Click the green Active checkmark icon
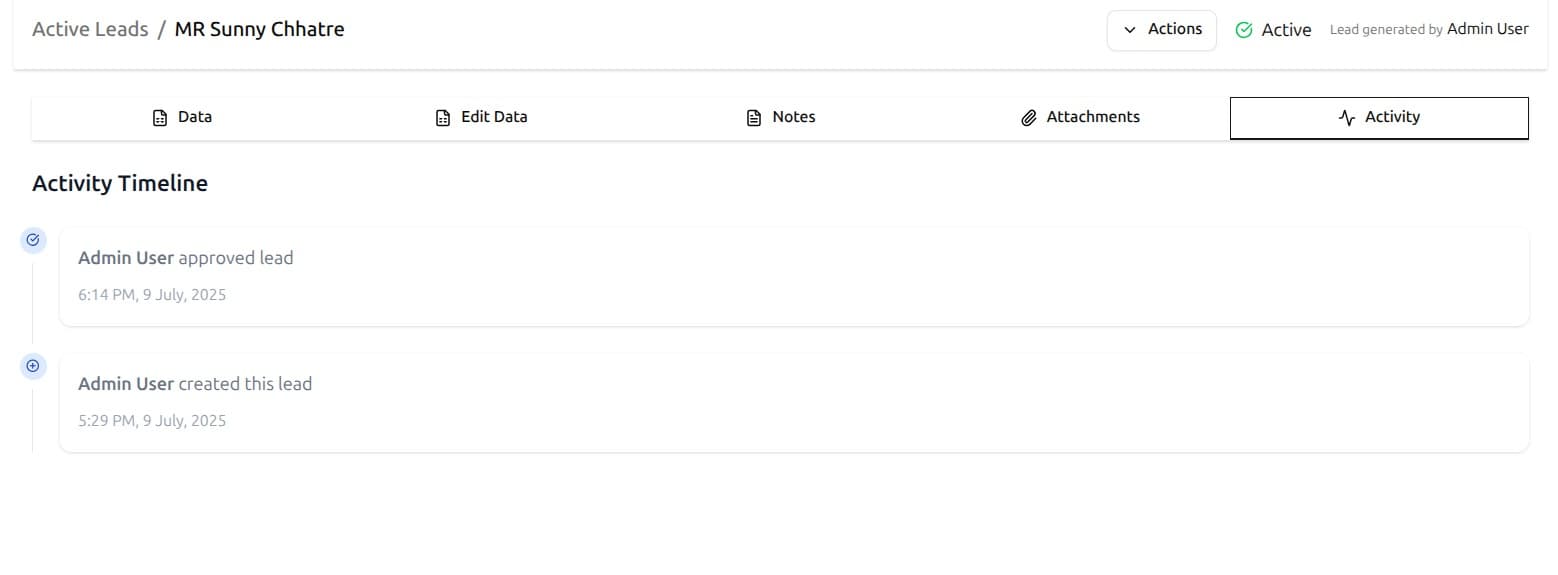1558x575 pixels. (1244, 30)
